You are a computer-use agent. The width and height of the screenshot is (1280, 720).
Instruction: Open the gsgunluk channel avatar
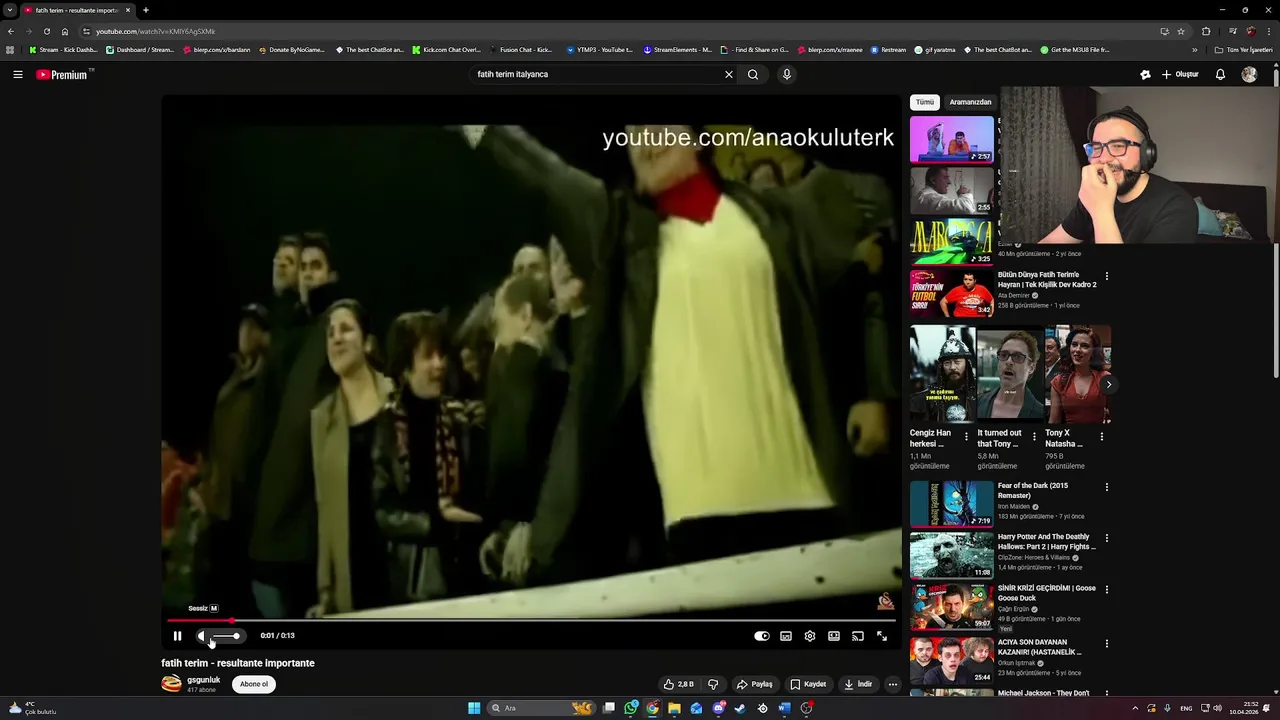click(172, 684)
